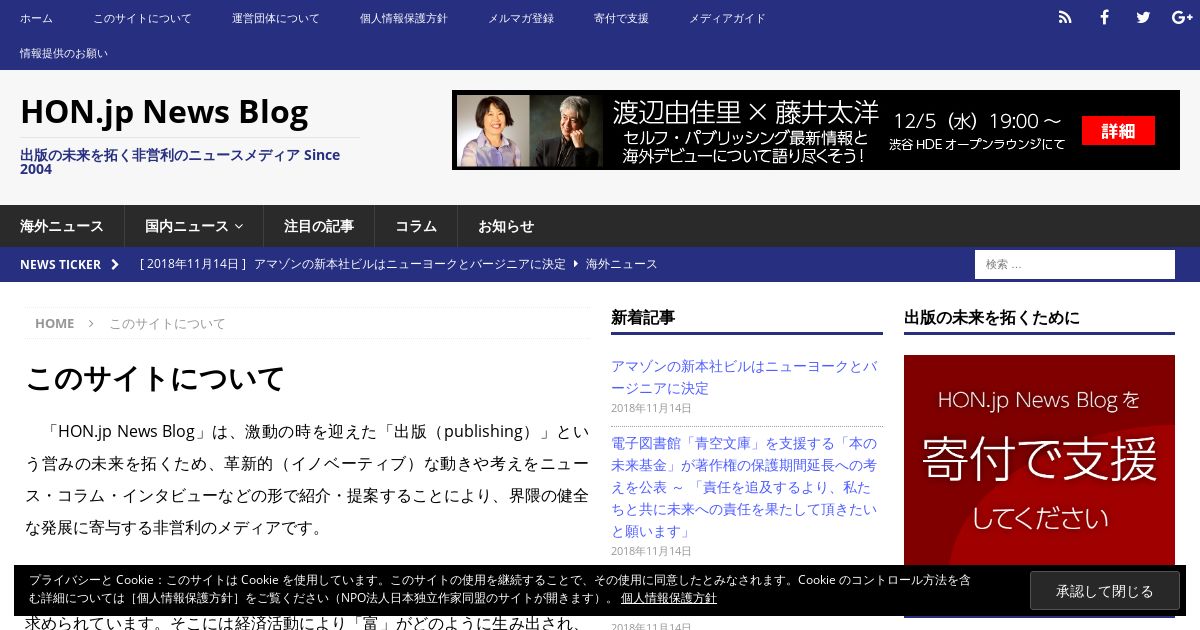The image size is (1200, 630).
Task: Click the NEWS TICKER label
Action: tap(60, 264)
